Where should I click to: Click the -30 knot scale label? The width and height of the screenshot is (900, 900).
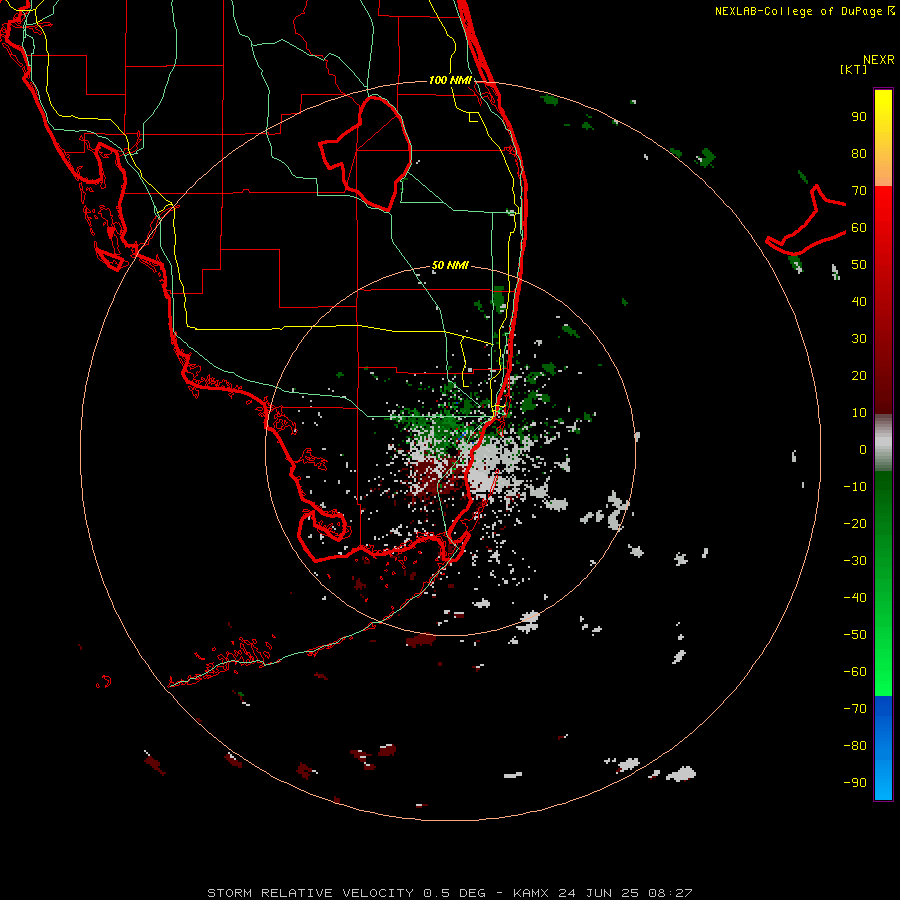click(855, 561)
